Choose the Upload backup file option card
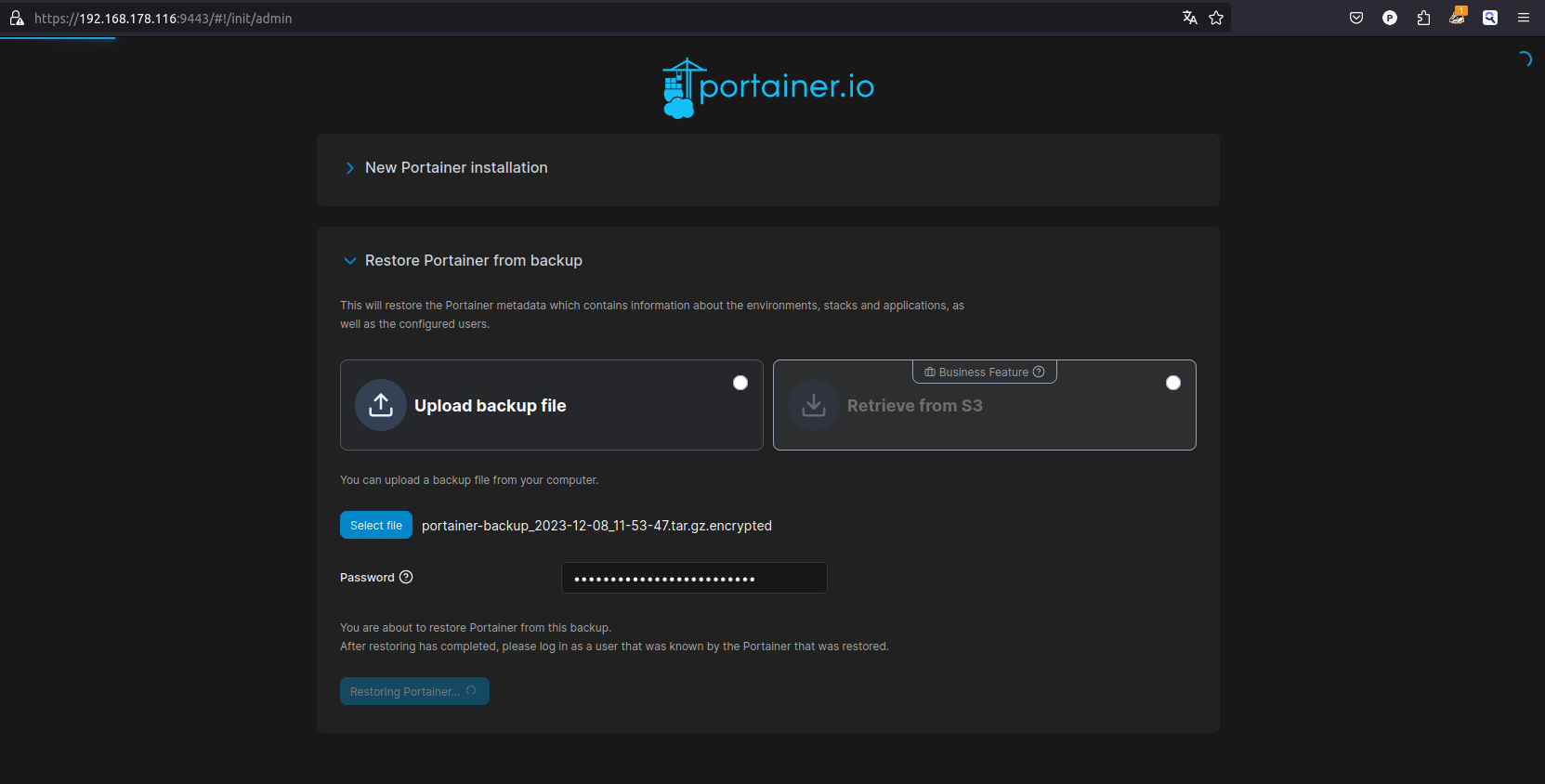This screenshot has height=784, width=1545. pos(551,405)
